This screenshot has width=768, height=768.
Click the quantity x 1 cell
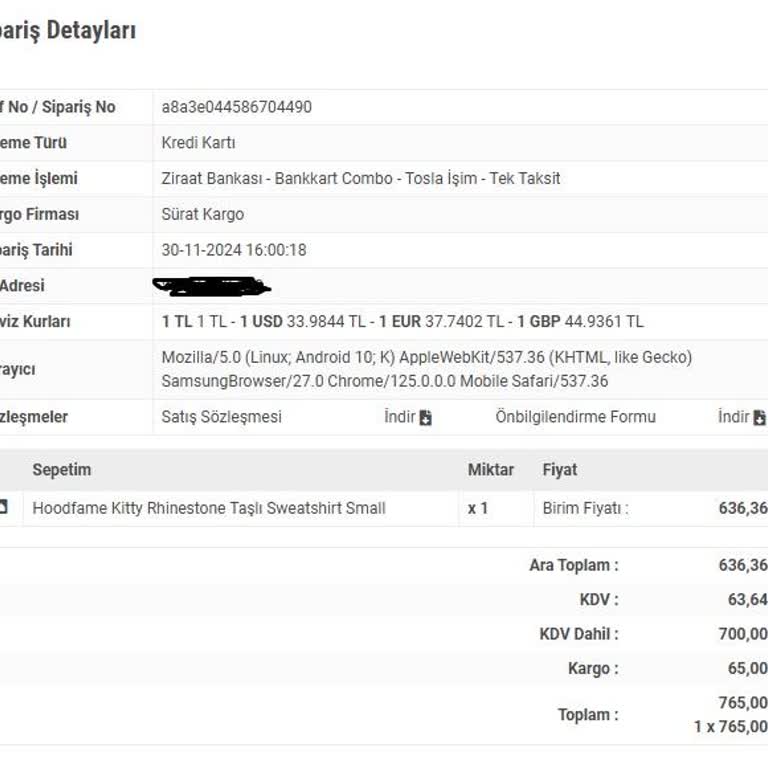(478, 508)
